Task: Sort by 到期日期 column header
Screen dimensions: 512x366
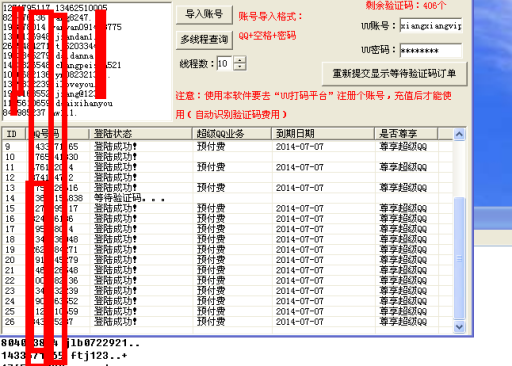Action: 323,134
